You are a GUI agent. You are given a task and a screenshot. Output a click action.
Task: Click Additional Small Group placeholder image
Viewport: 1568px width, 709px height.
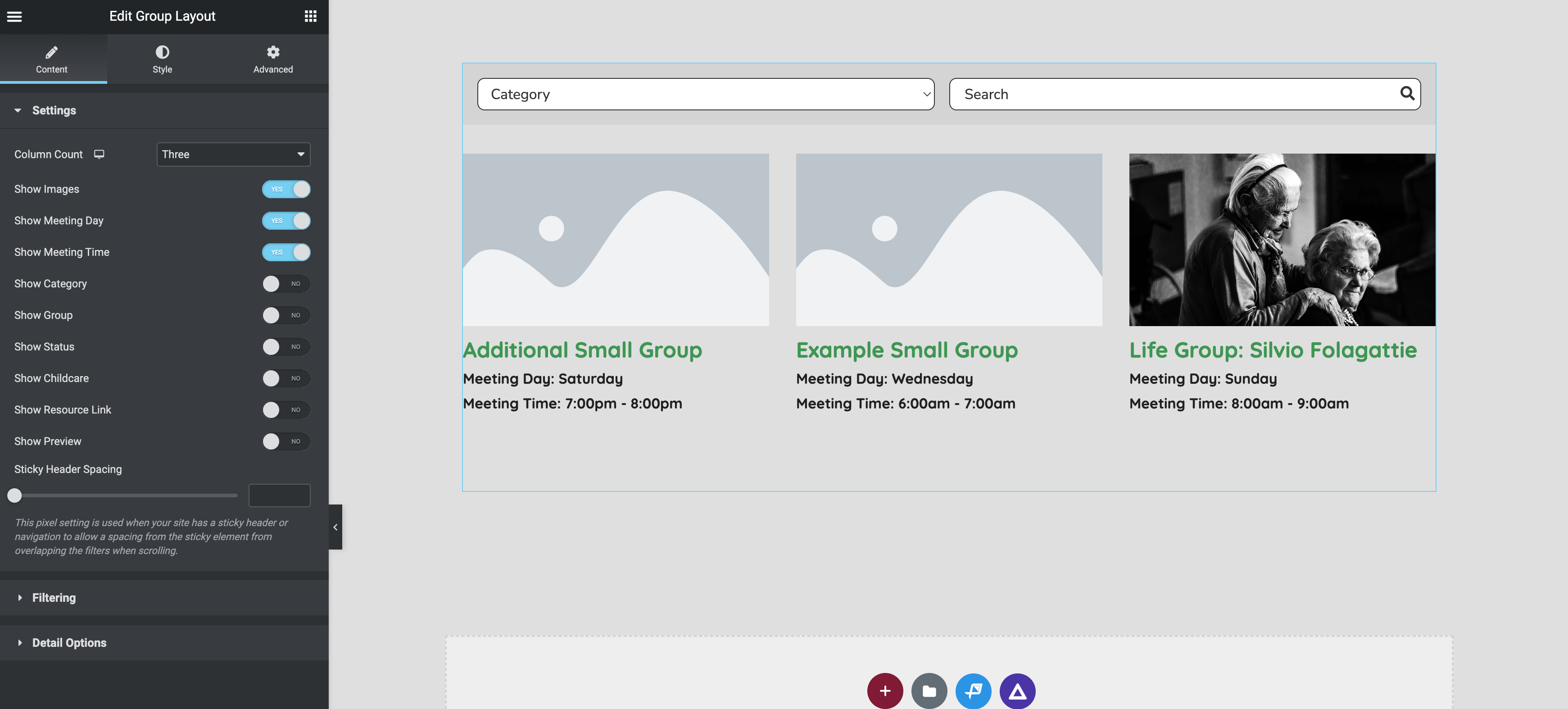point(616,239)
